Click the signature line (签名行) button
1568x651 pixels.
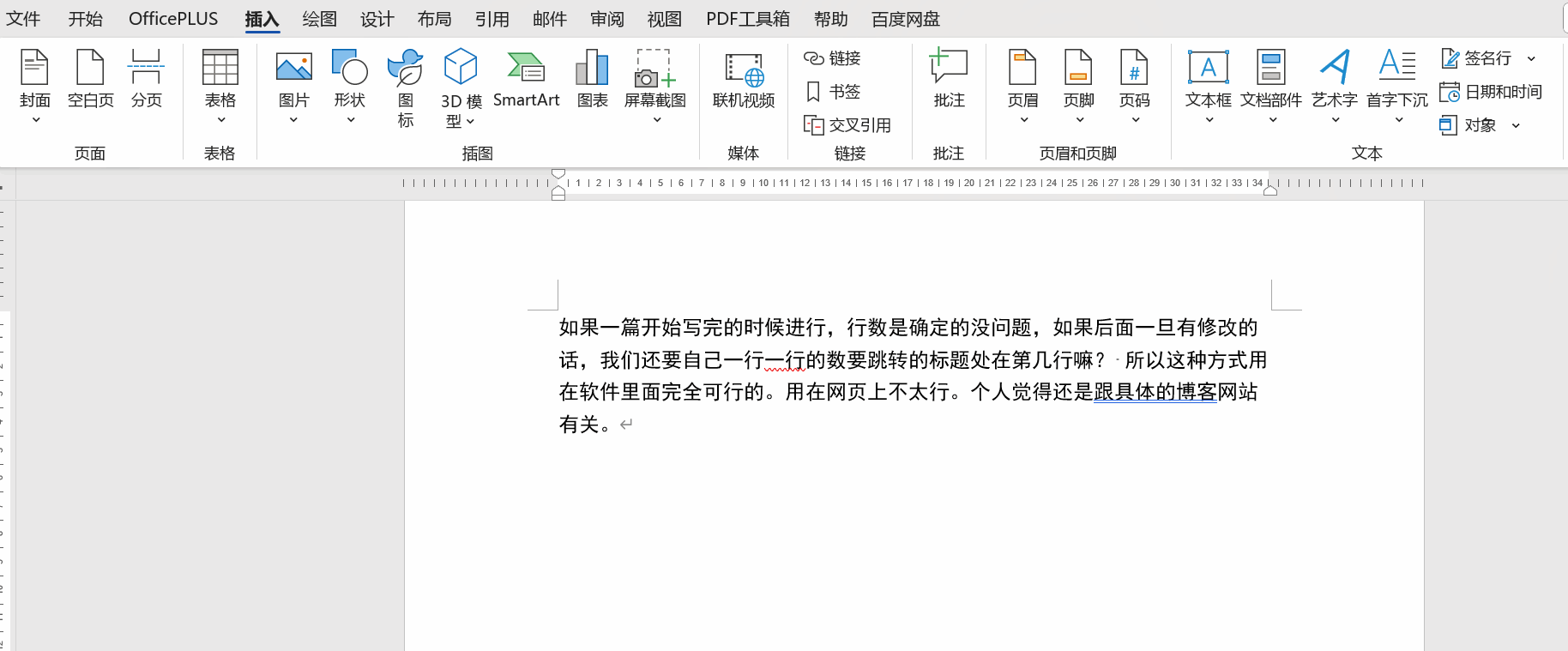coord(1478,58)
